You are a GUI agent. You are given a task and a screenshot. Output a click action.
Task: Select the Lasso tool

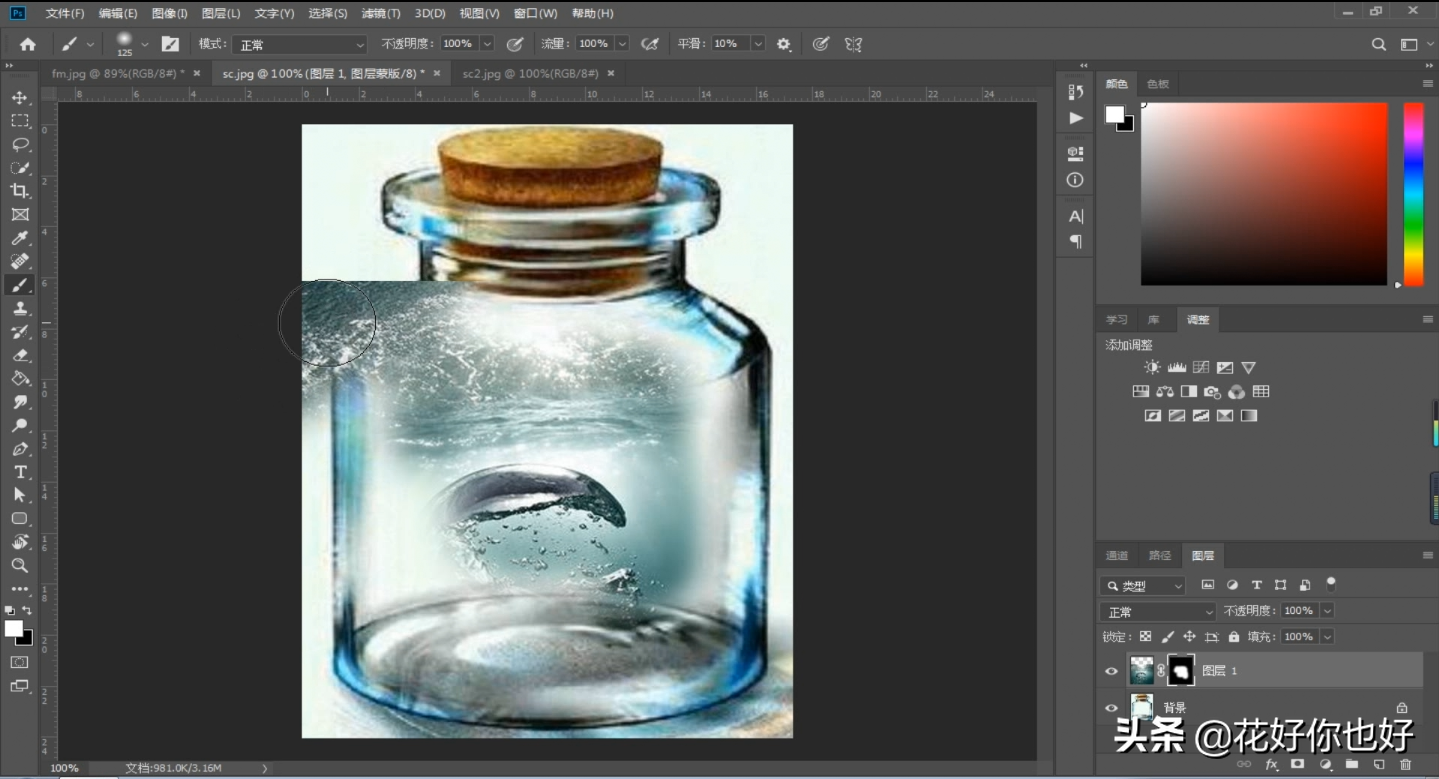pos(20,144)
